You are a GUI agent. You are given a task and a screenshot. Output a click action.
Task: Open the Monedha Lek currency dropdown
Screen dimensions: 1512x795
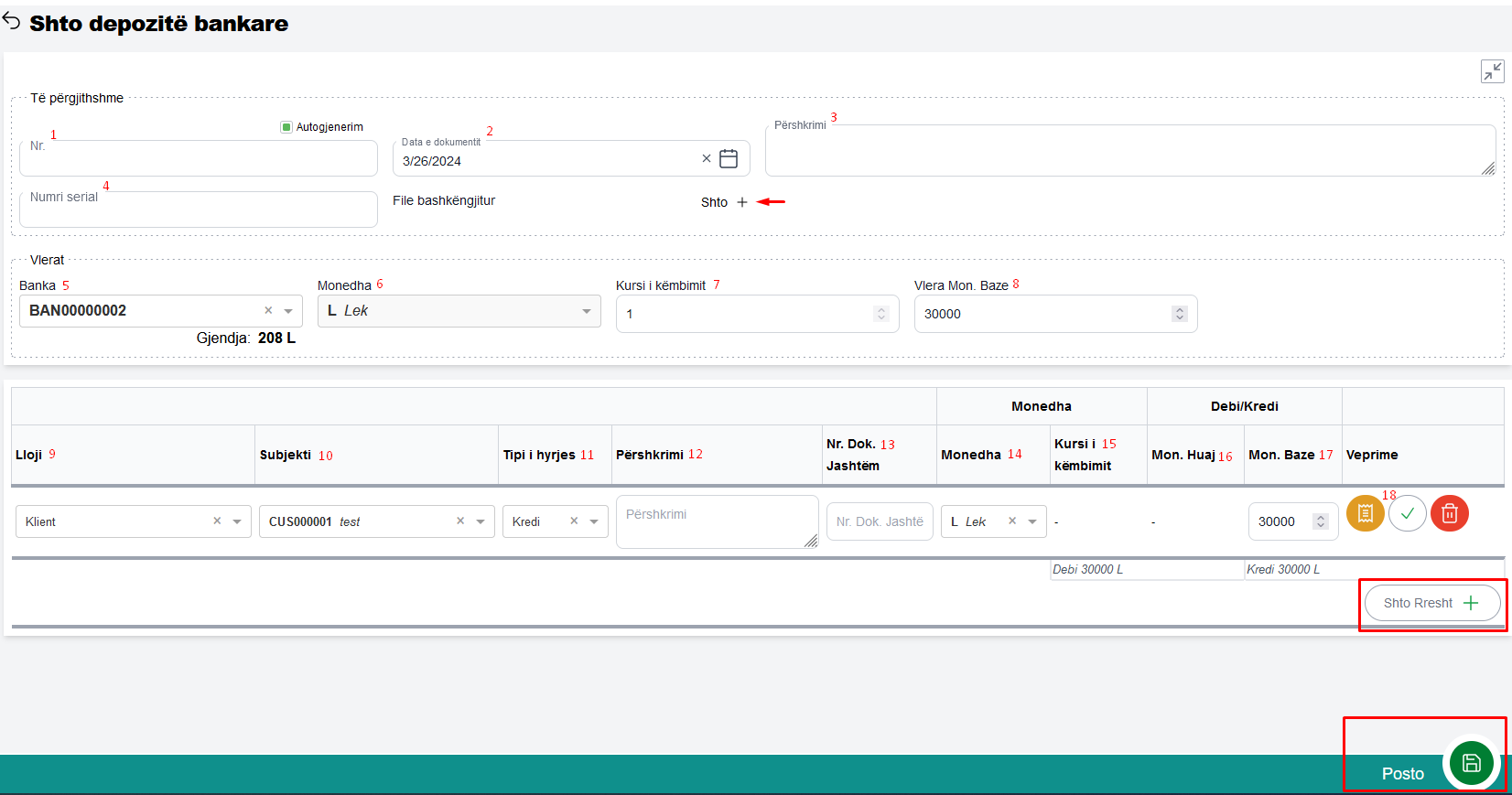coord(586,311)
